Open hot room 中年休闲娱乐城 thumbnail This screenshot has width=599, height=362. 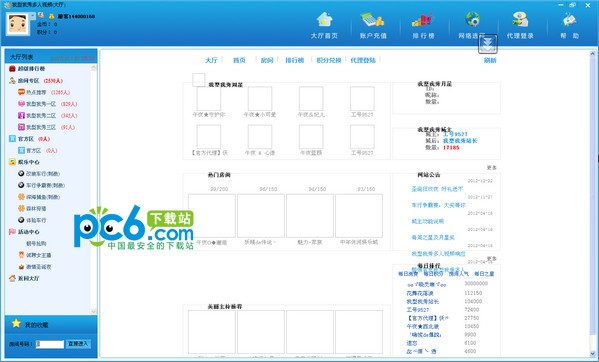click(359, 216)
